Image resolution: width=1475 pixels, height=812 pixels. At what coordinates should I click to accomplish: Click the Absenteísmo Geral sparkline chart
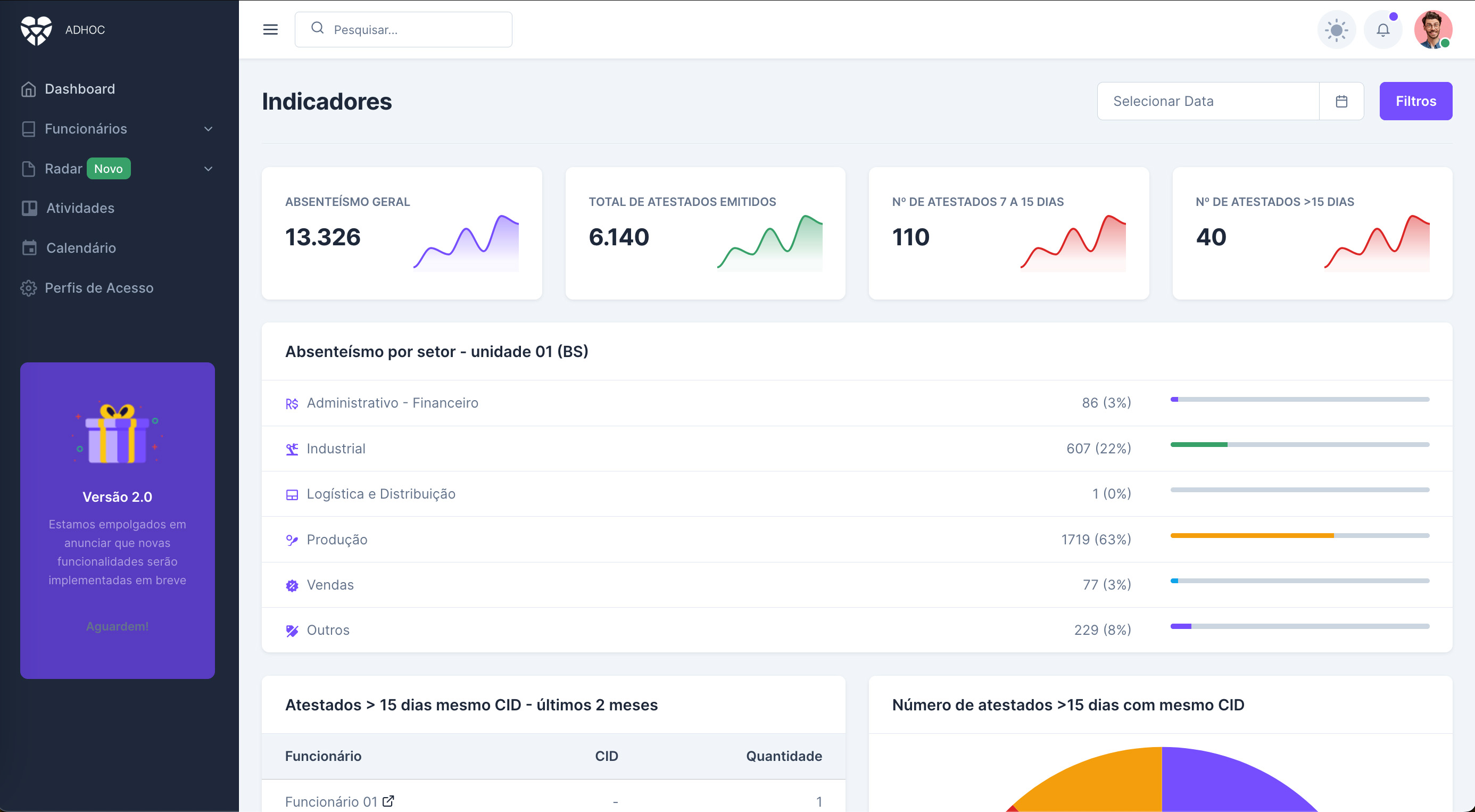[466, 243]
